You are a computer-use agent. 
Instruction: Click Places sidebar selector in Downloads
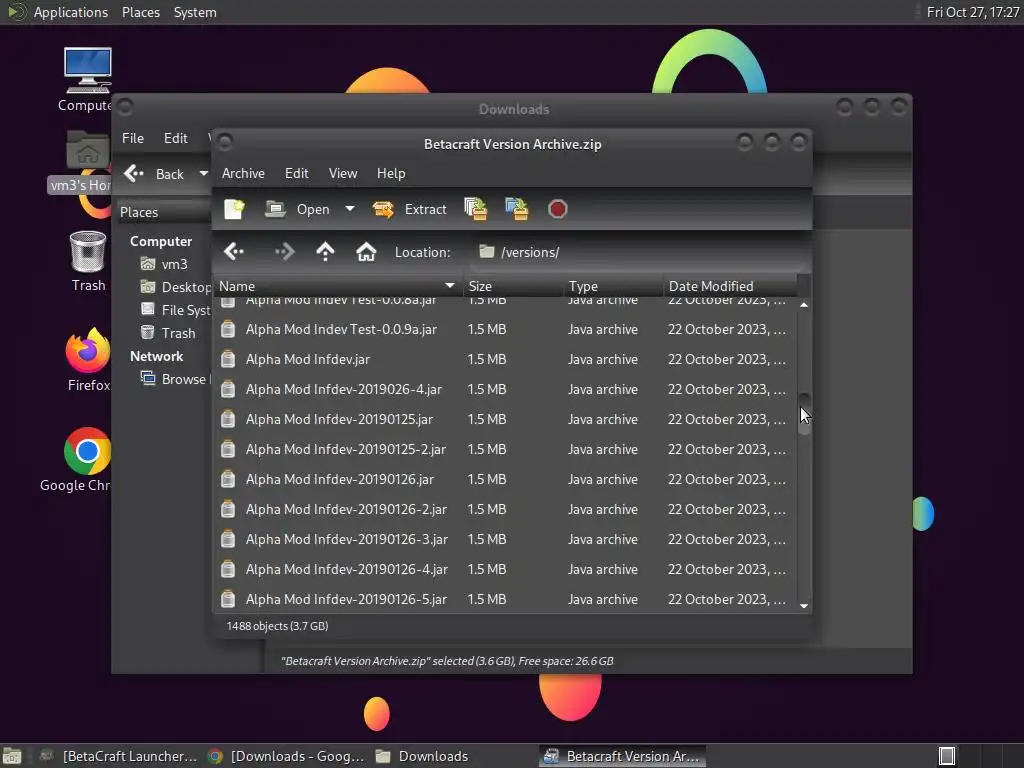click(163, 212)
